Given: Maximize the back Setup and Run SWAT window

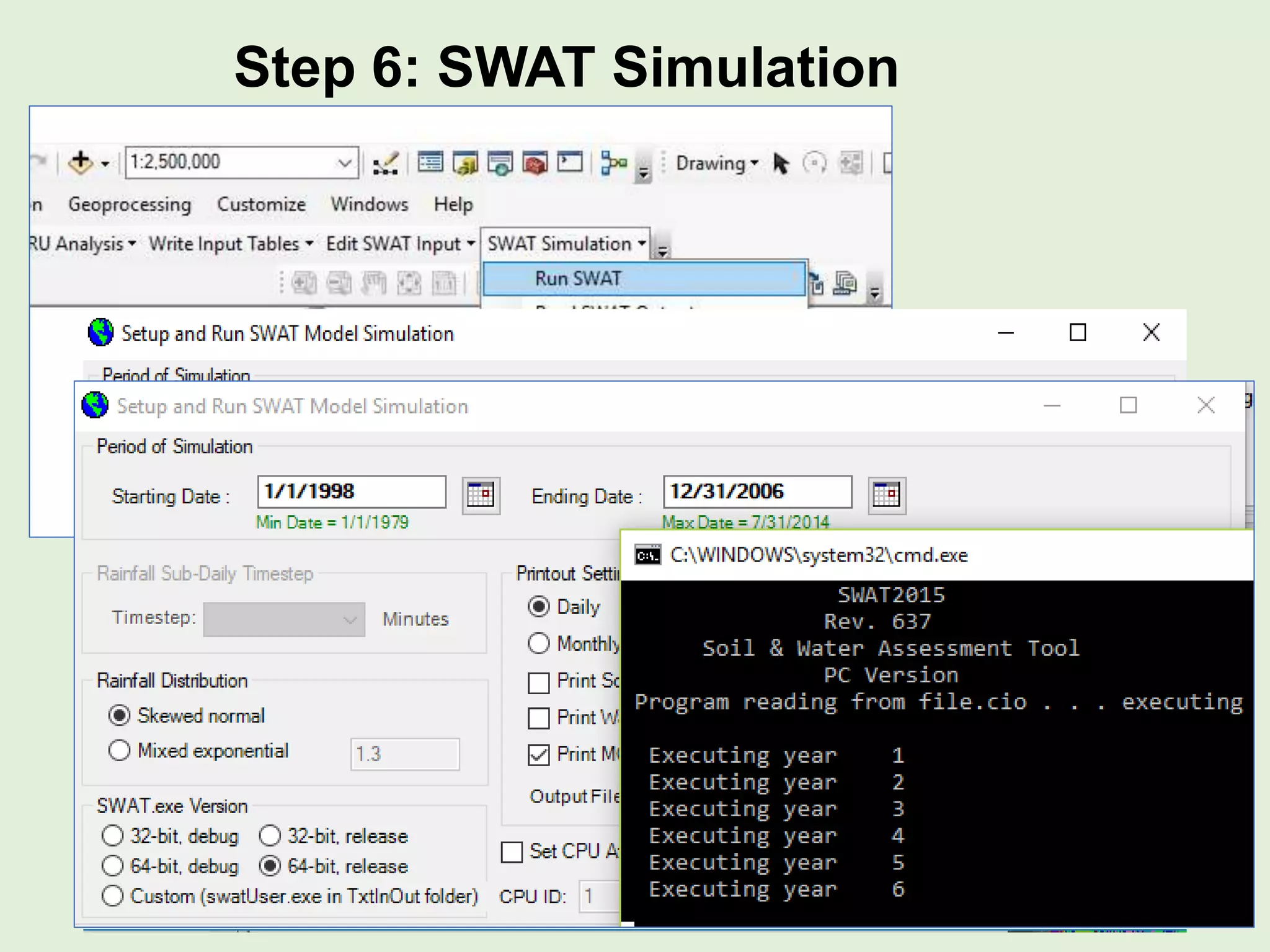Looking at the screenshot, I should coord(1078,333).
